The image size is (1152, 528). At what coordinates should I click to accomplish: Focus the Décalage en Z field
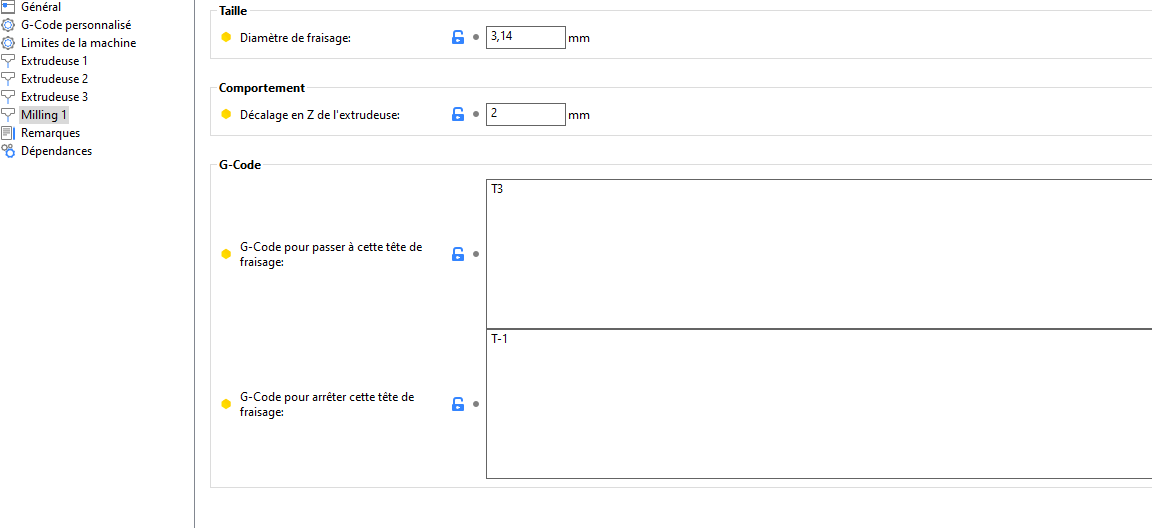click(x=526, y=115)
